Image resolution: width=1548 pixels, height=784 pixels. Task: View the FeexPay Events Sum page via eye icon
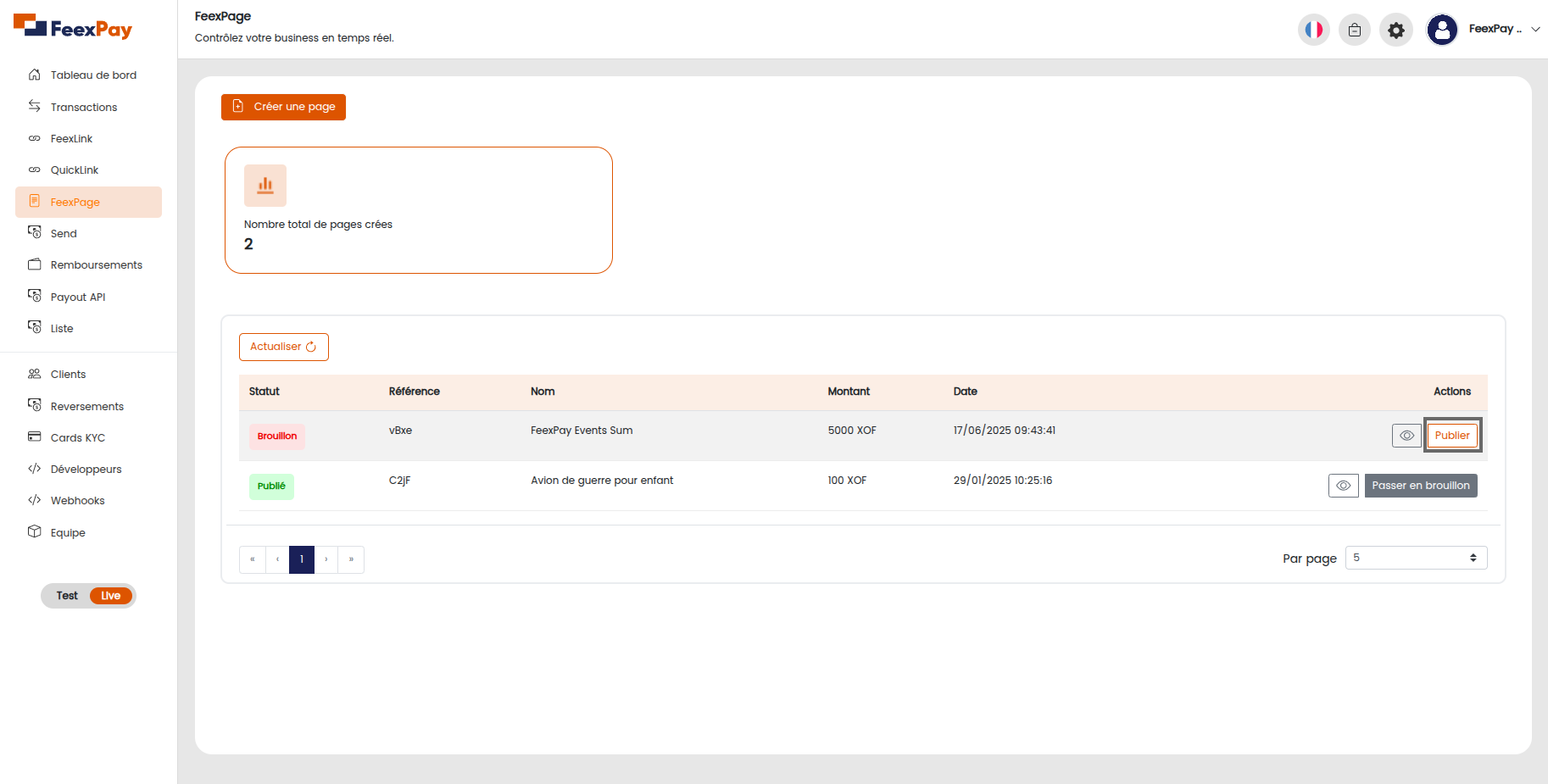(x=1406, y=436)
